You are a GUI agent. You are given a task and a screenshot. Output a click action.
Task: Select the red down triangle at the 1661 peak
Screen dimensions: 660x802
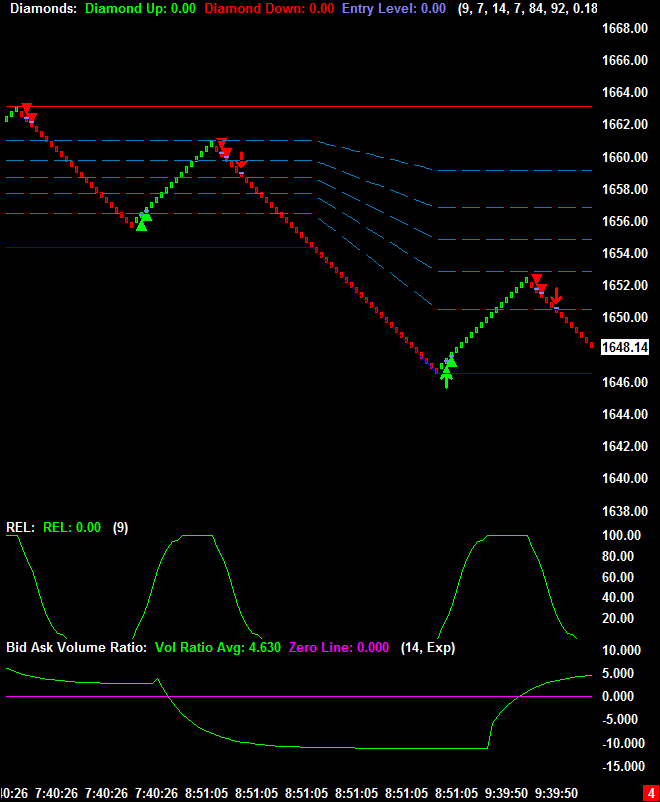tap(222, 145)
